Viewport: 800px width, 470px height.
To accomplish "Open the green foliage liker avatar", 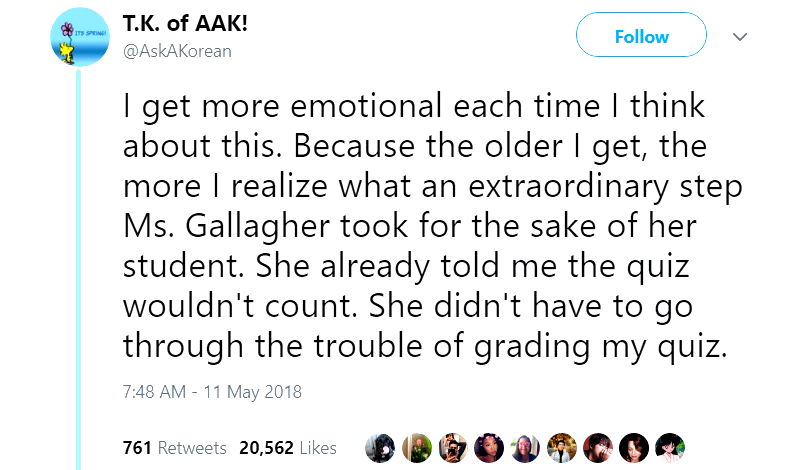I will pyautogui.click(x=418, y=447).
